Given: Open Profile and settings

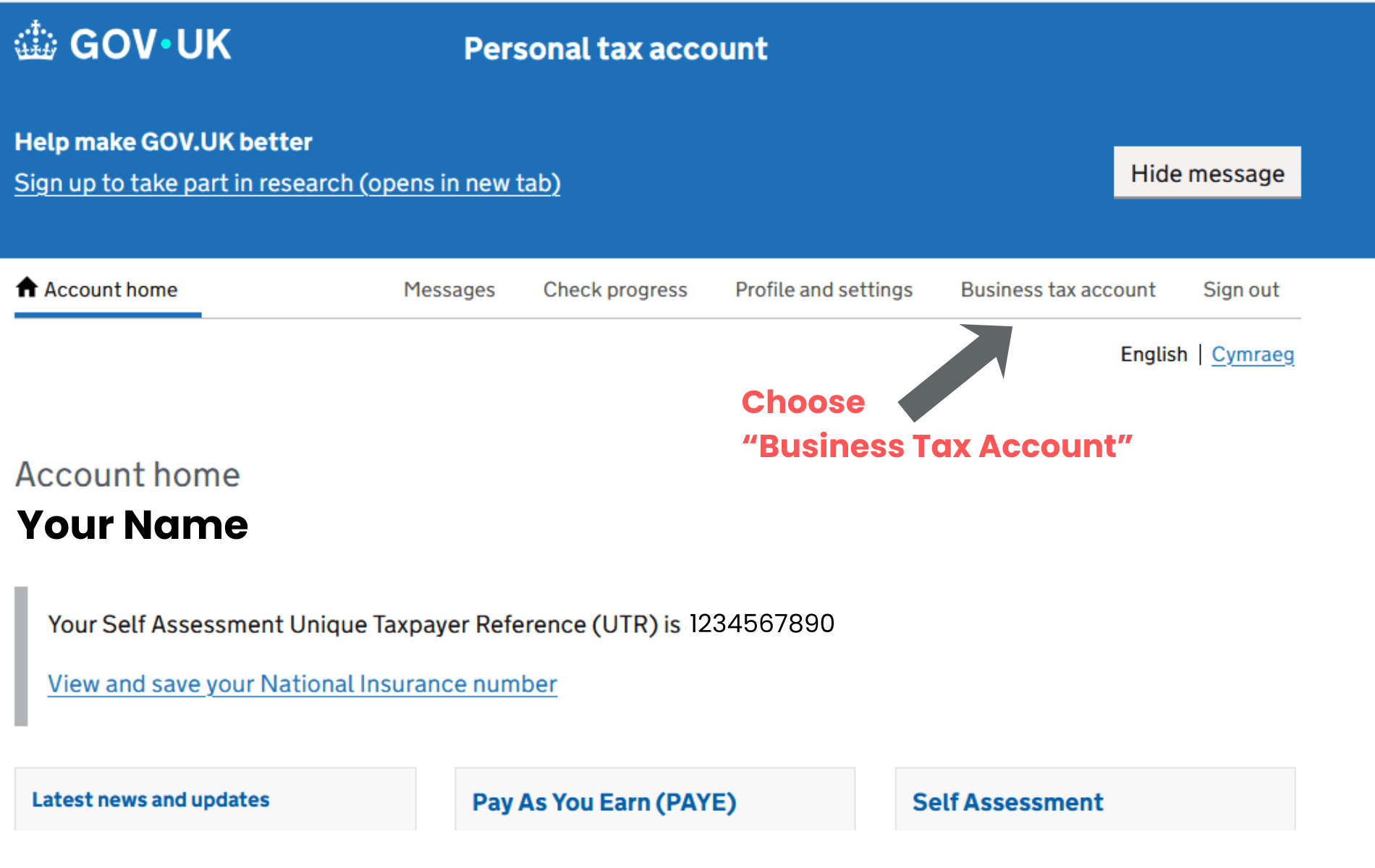Looking at the screenshot, I should tap(824, 290).
